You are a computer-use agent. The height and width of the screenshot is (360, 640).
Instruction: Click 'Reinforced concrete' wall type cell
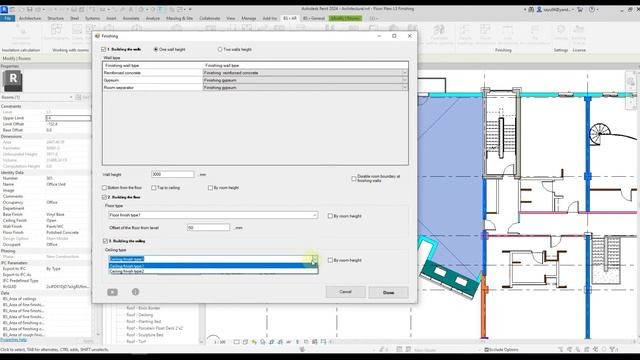[x=153, y=73]
